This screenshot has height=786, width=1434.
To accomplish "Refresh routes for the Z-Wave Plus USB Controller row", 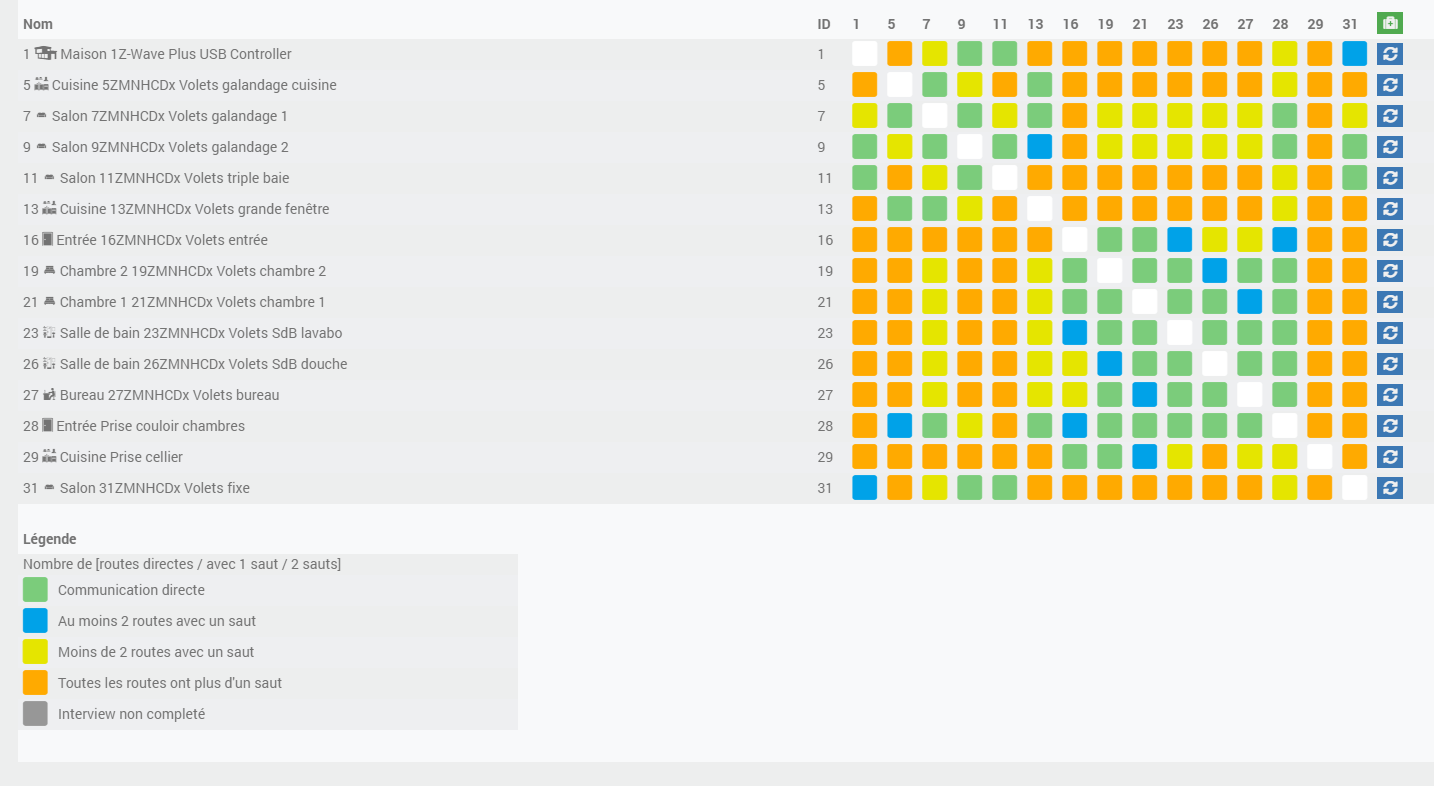I will pyautogui.click(x=1389, y=54).
